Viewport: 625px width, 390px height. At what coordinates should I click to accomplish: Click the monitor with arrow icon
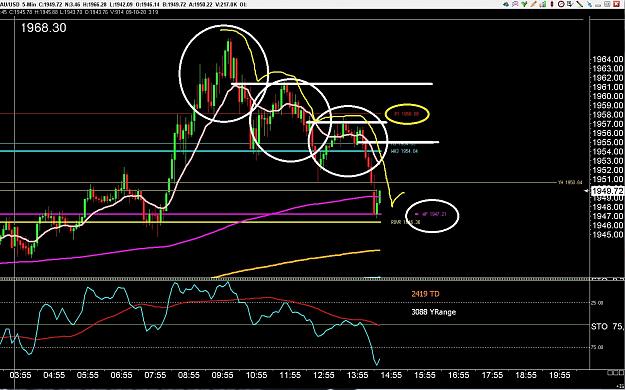[x=570, y=4]
